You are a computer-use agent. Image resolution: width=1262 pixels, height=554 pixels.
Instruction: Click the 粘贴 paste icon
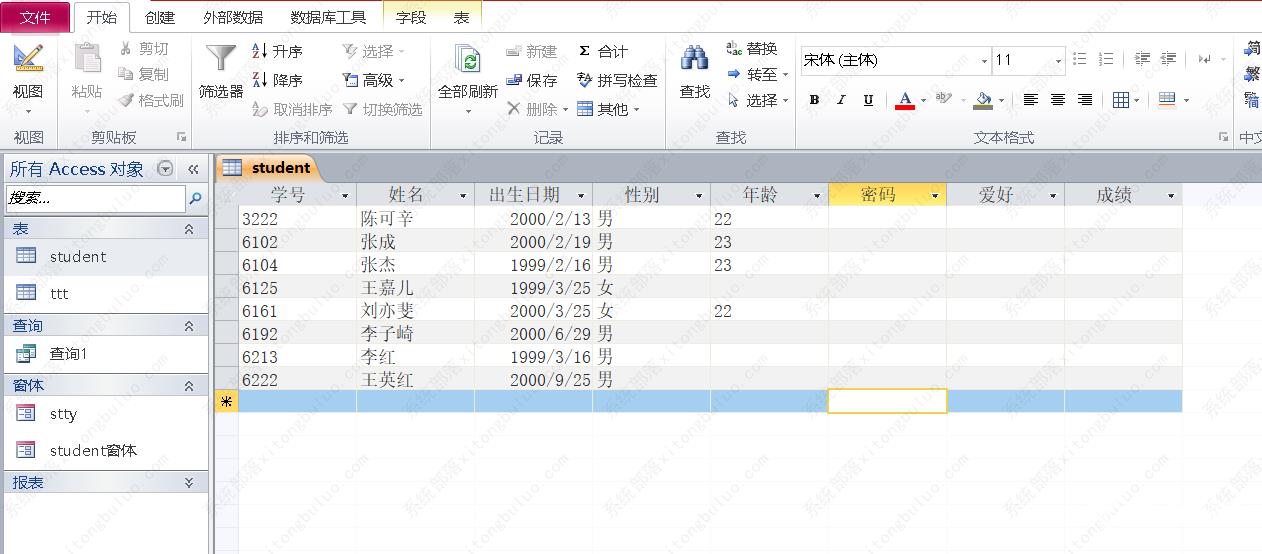click(87, 58)
